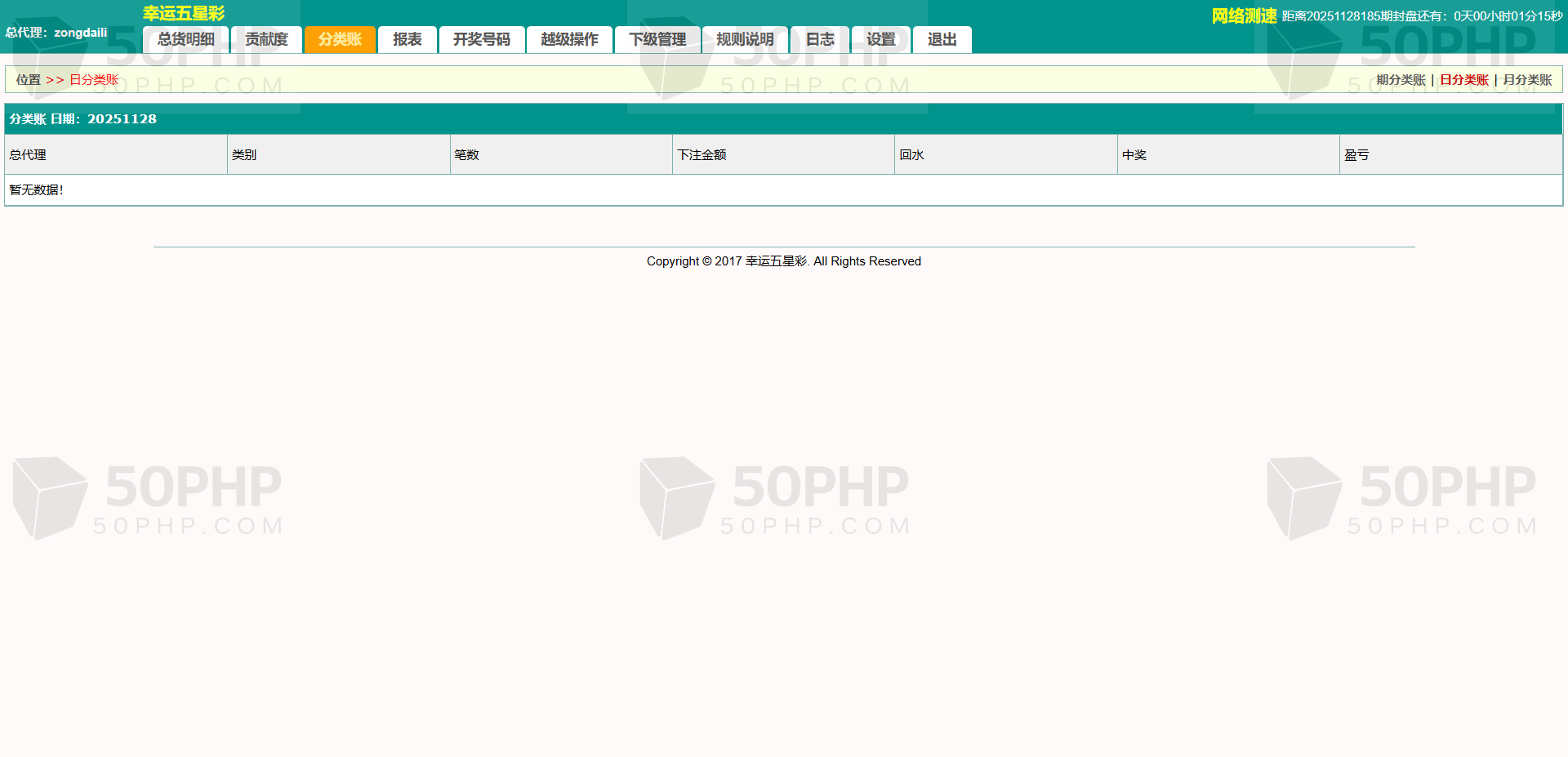Select the highlighted 分类账 tab

340,39
